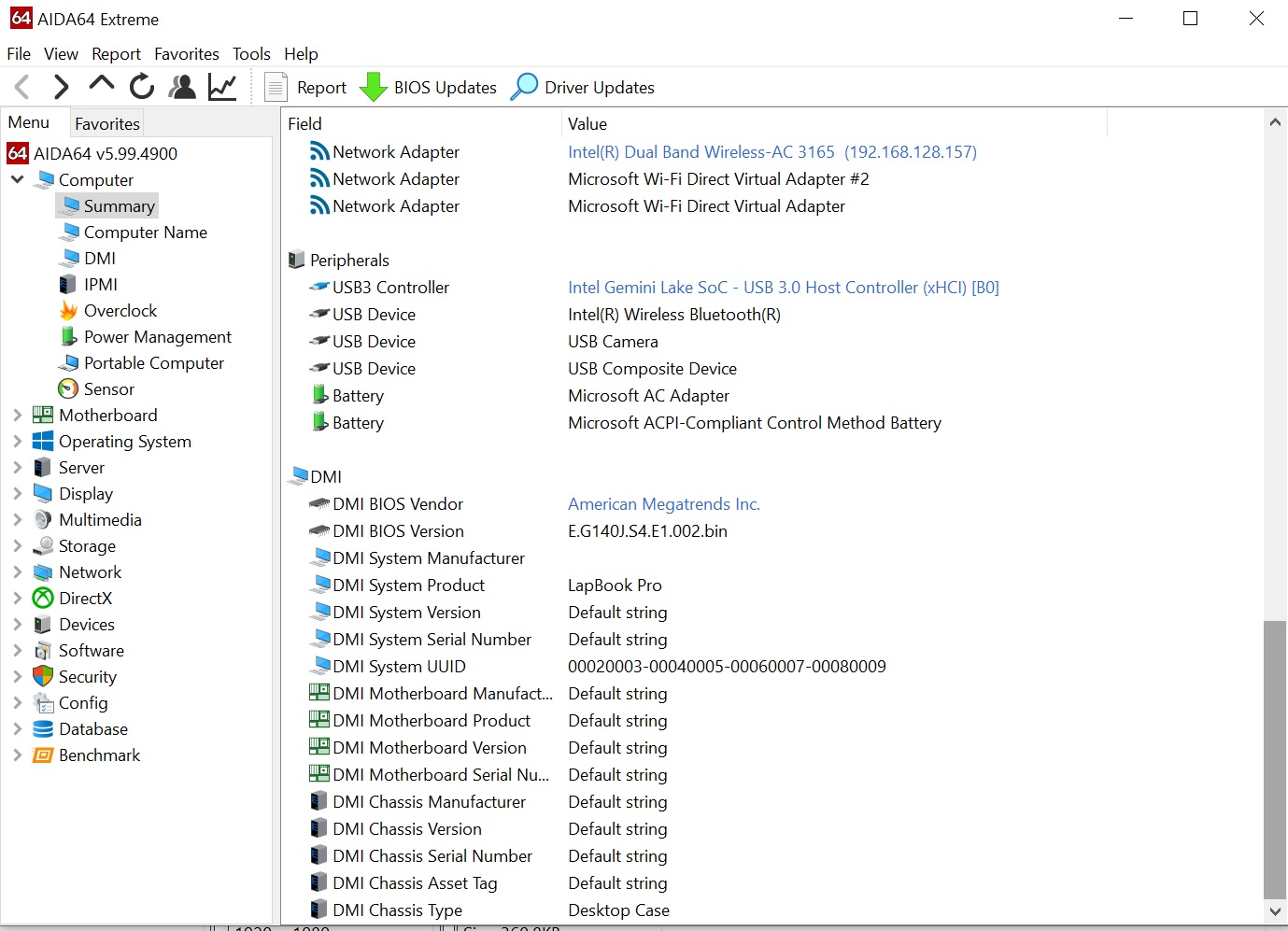Click the Driver Updates magnifier icon
1288x931 pixels.
(x=525, y=87)
